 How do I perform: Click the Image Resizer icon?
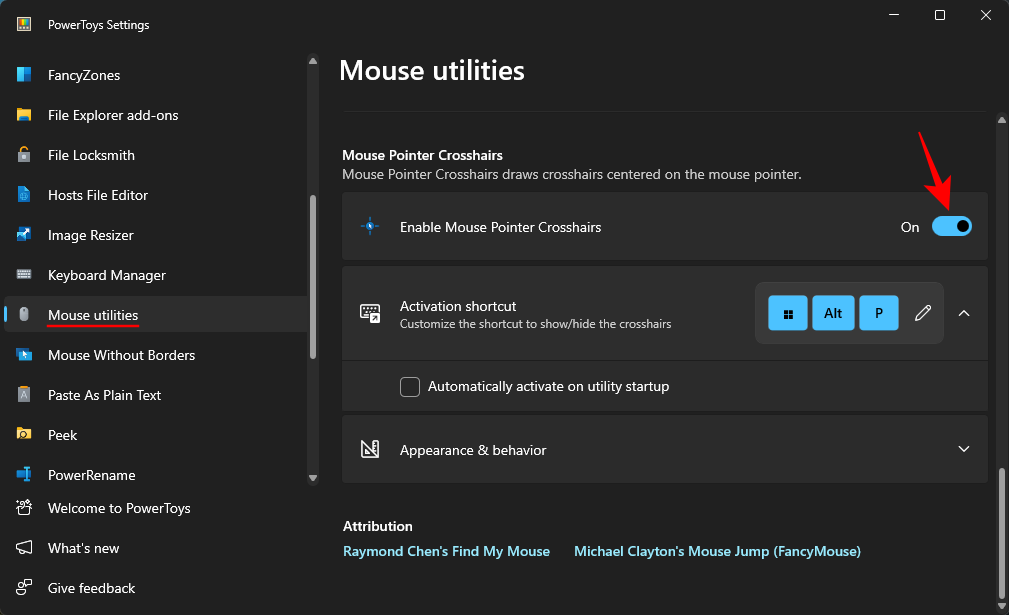[x=24, y=234]
